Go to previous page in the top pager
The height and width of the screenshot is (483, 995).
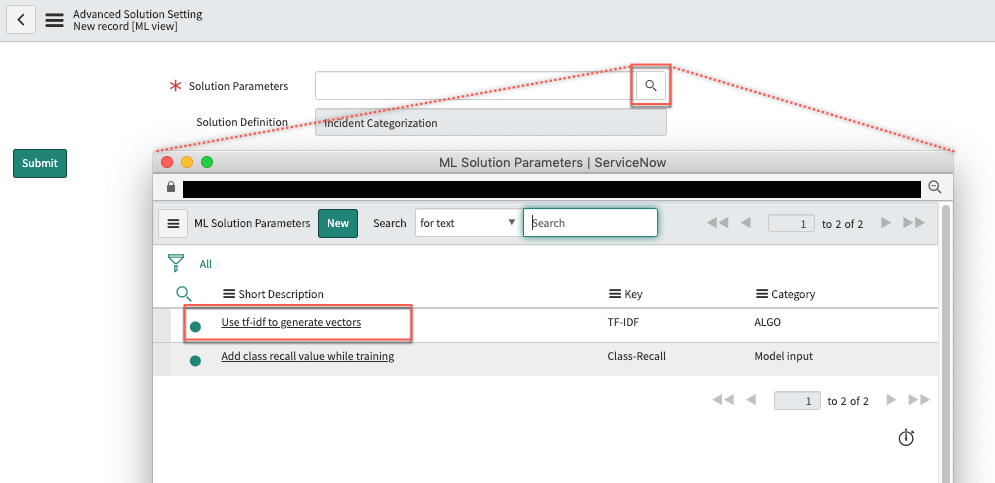click(x=746, y=223)
